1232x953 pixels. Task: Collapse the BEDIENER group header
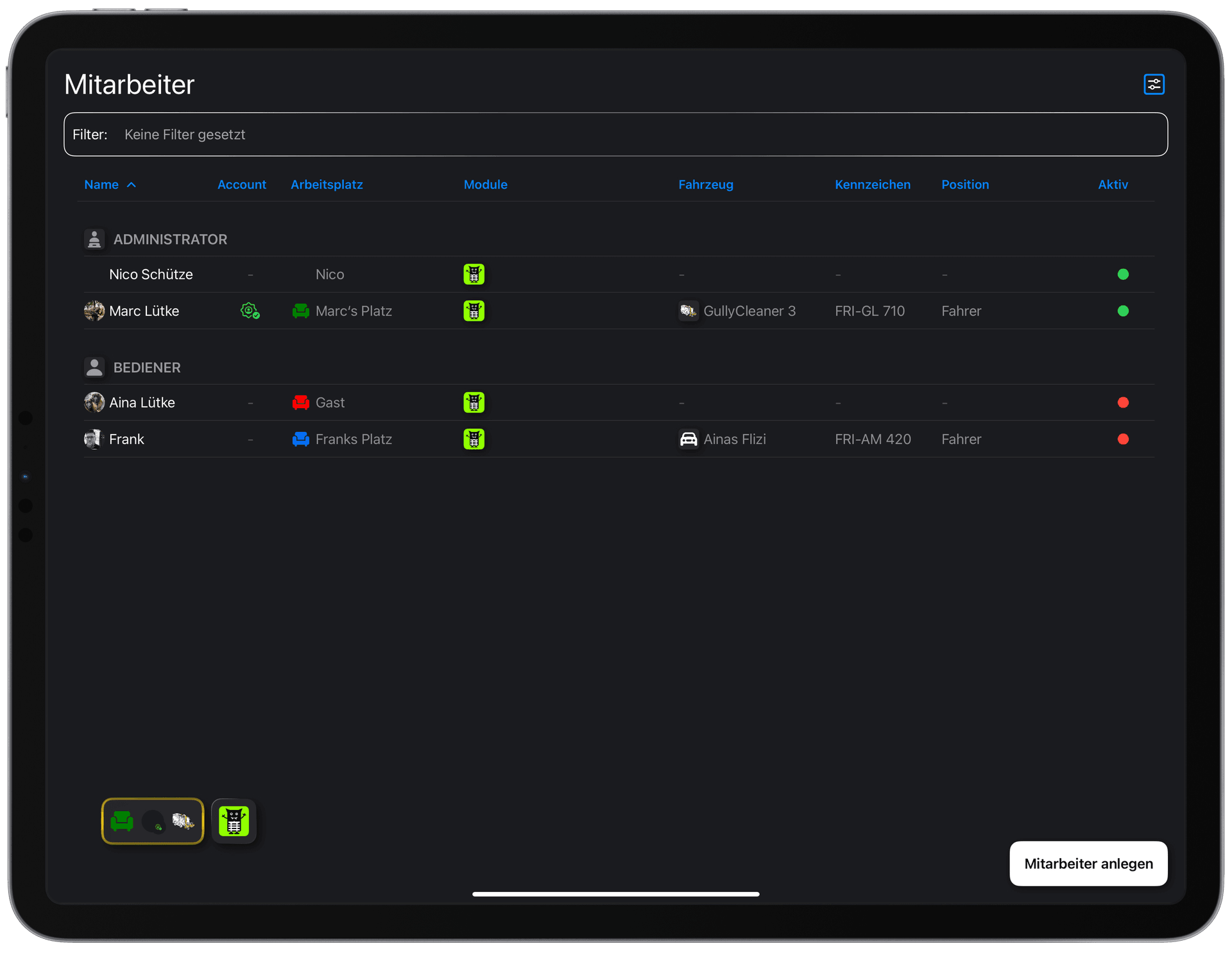(147, 368)
